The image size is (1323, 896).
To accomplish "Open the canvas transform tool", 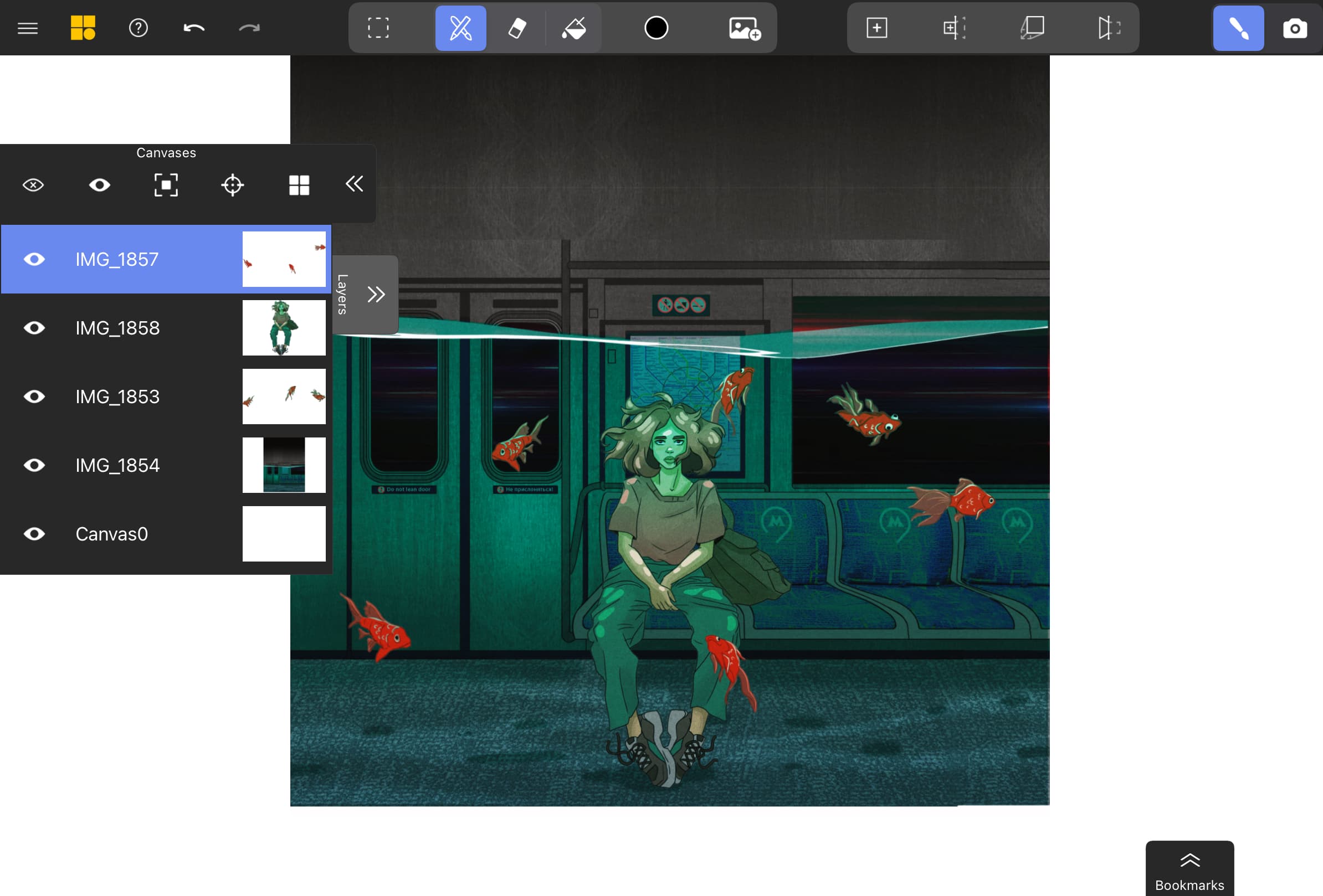I will [x=953, y=28].
